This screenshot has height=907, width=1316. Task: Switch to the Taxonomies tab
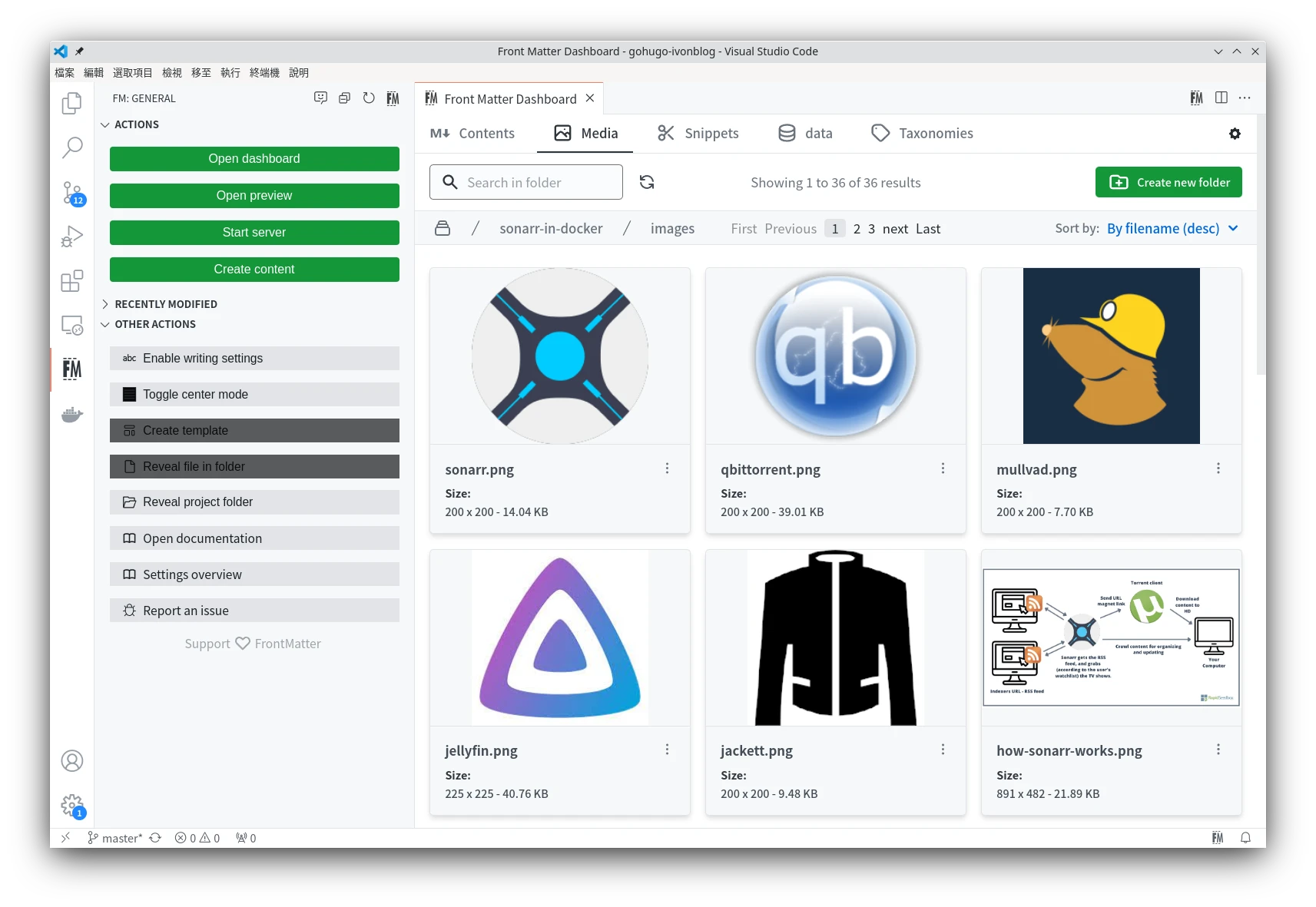tap(922, 134)
